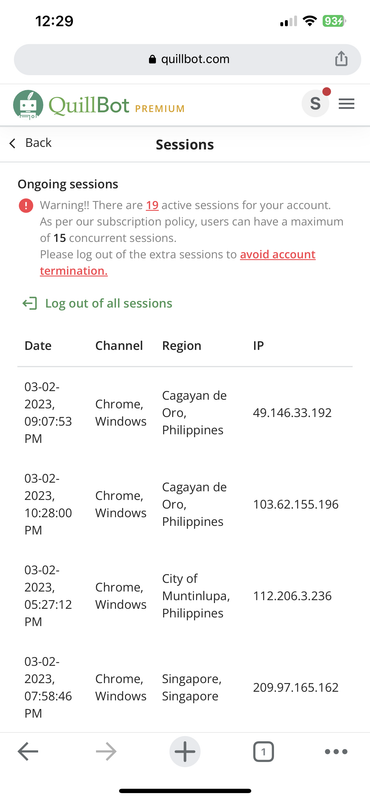This screenshot has height=800, width=370.
Task: Tap the share icon in address bar
Action: click(x=341, y=59)
